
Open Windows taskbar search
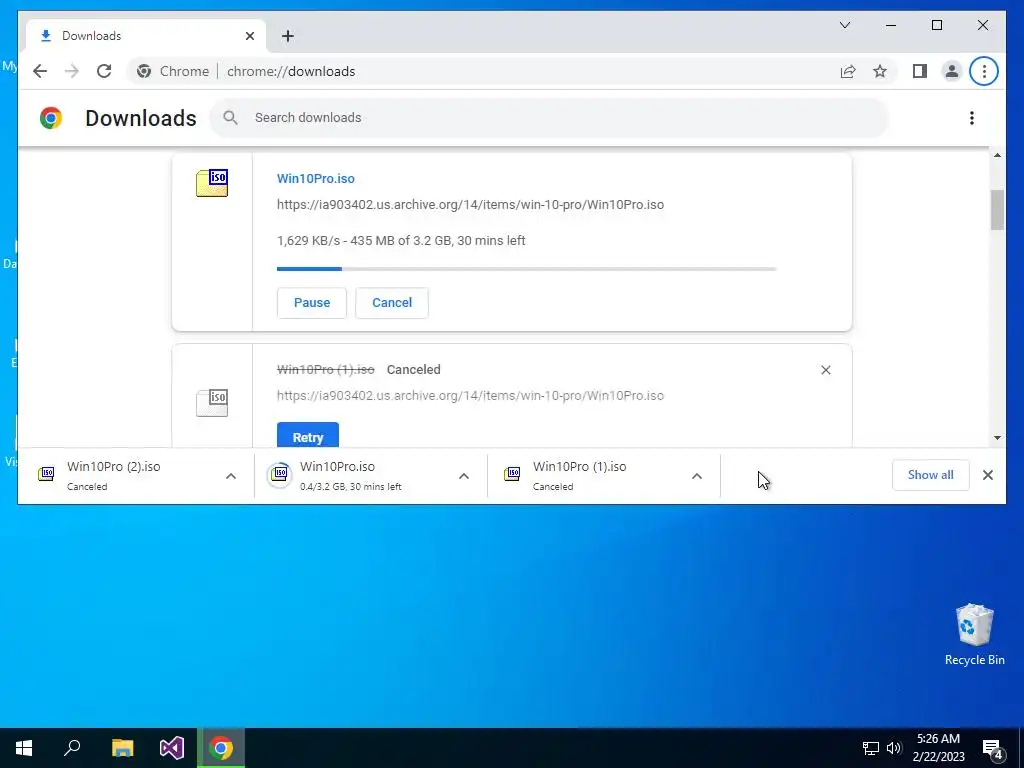click(72, 748)
